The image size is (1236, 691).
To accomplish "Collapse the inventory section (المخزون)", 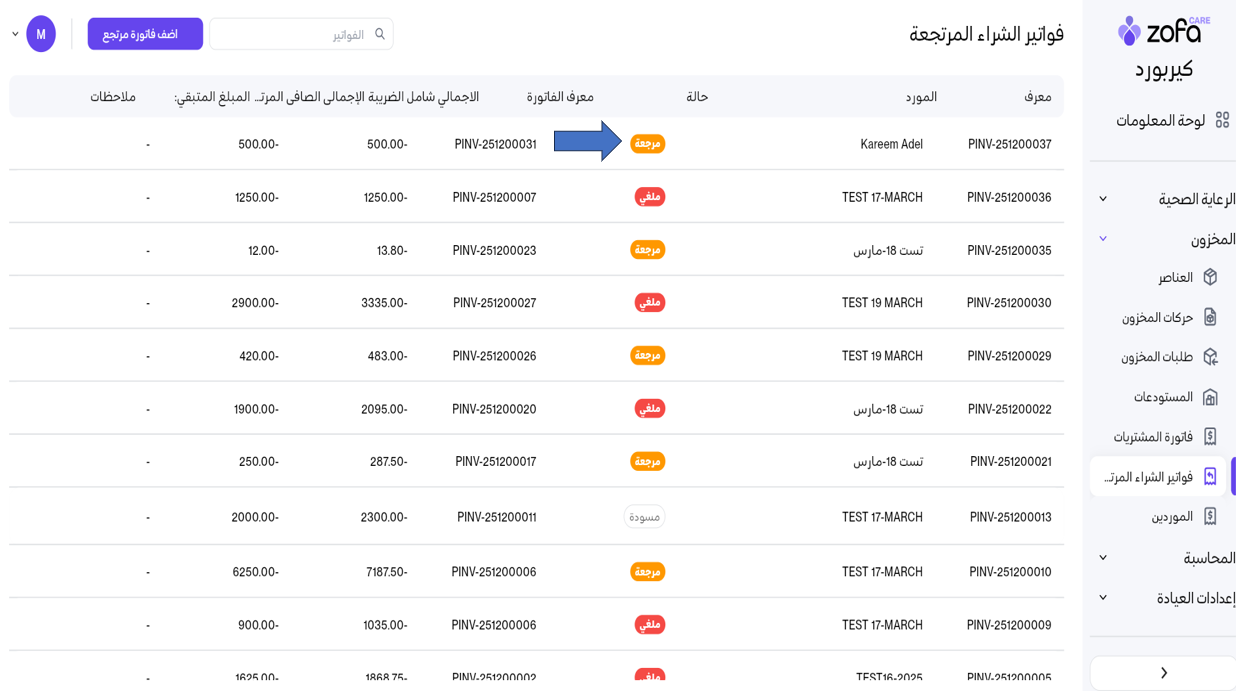I will [1103, 239].
